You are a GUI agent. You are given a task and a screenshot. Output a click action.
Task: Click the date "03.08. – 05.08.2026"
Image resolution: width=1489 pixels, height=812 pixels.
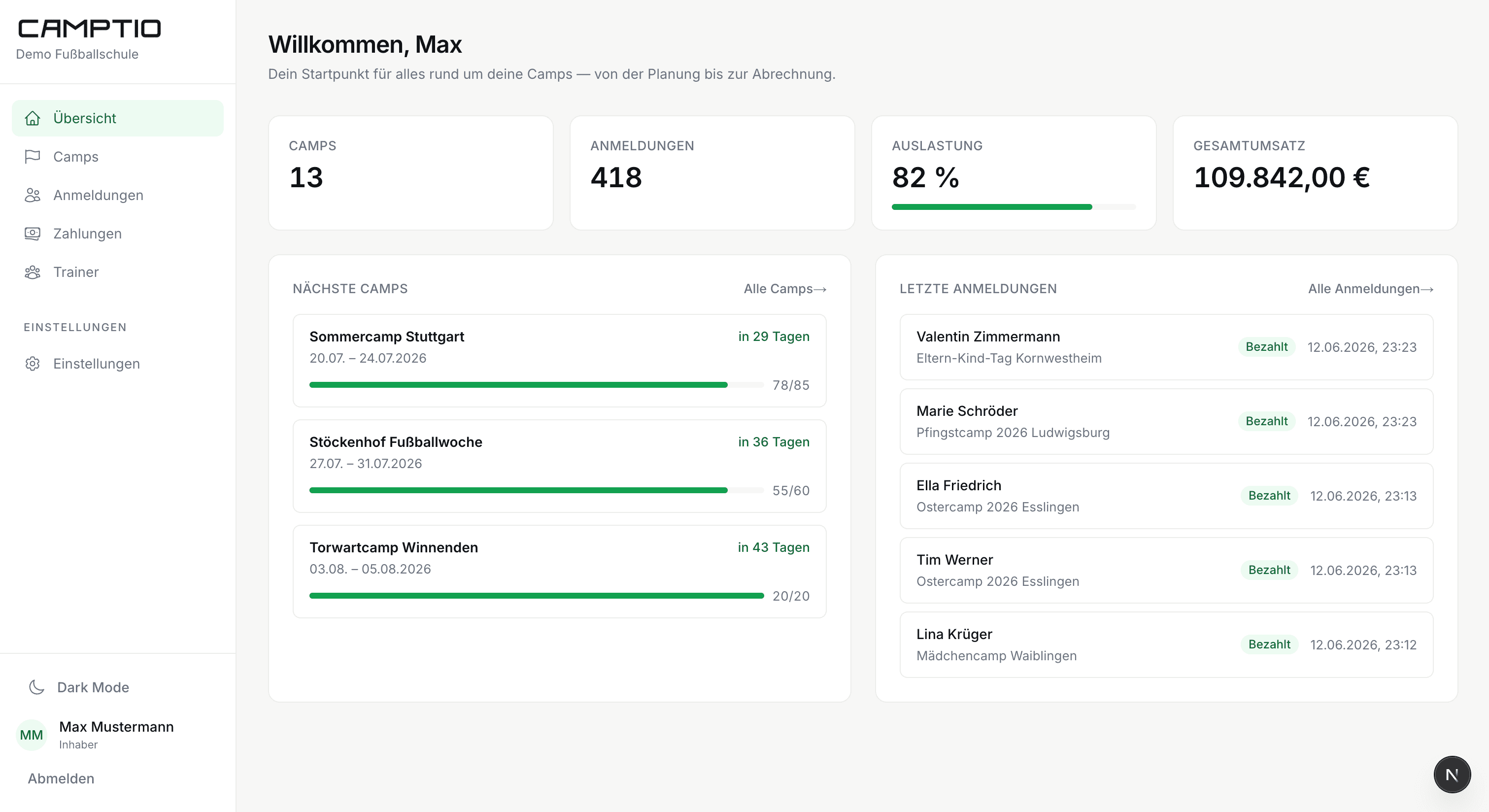[x=370, y=569]
